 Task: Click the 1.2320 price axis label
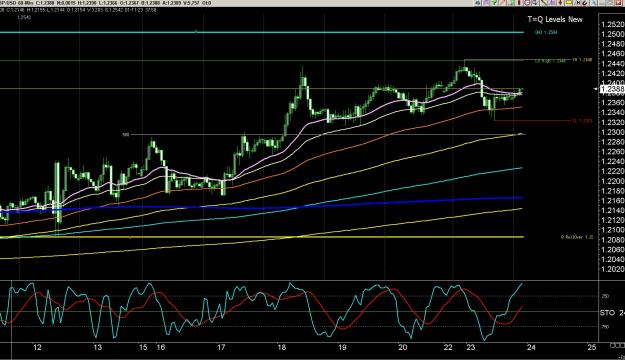coord(613,122)
